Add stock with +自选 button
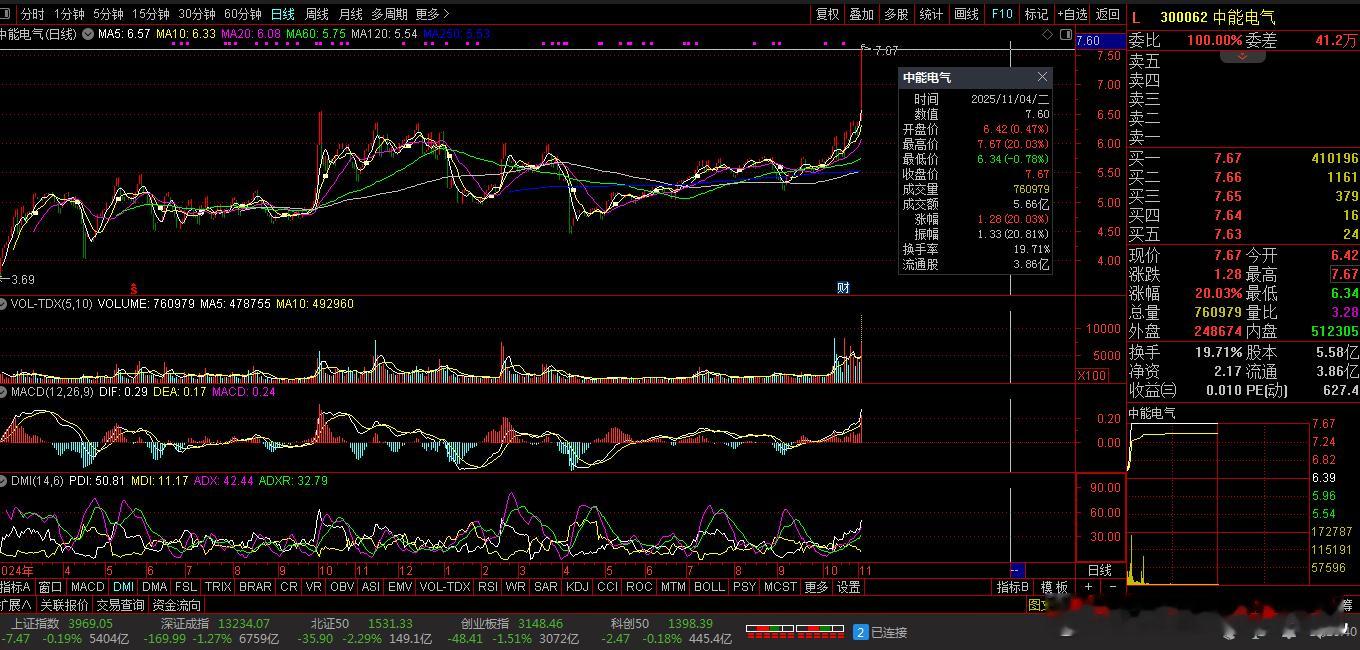 [1072, 14]
